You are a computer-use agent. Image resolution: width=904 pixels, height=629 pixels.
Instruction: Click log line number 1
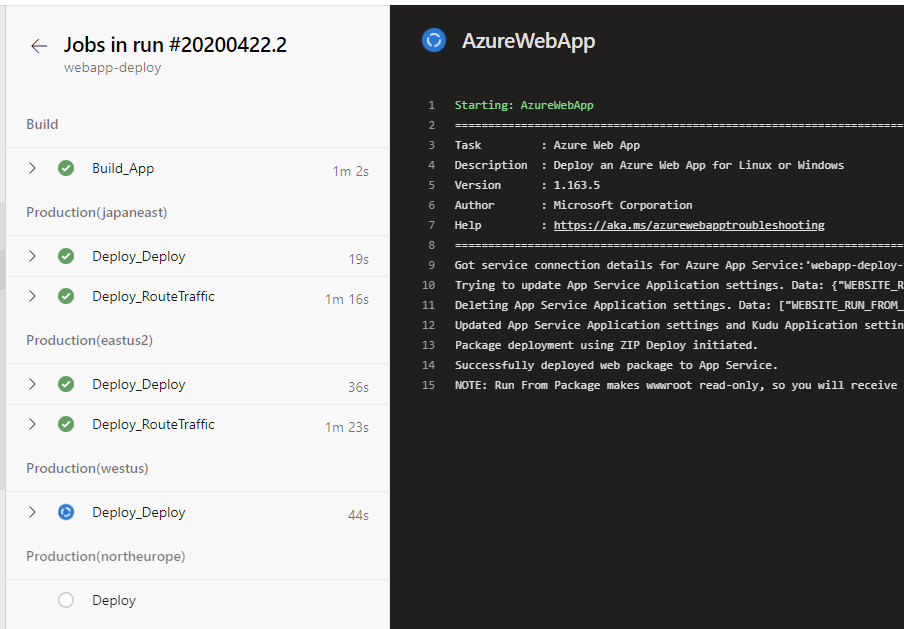pyautogui.click(x=431, y=105)
